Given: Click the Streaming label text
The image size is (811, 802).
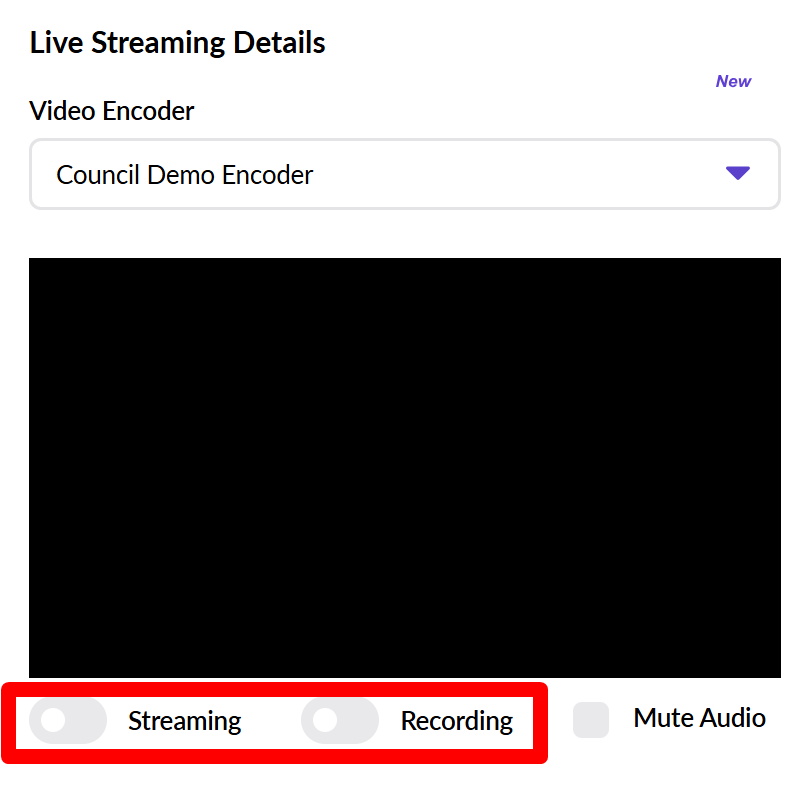Looking at the screenshot, I should (185, 721).
